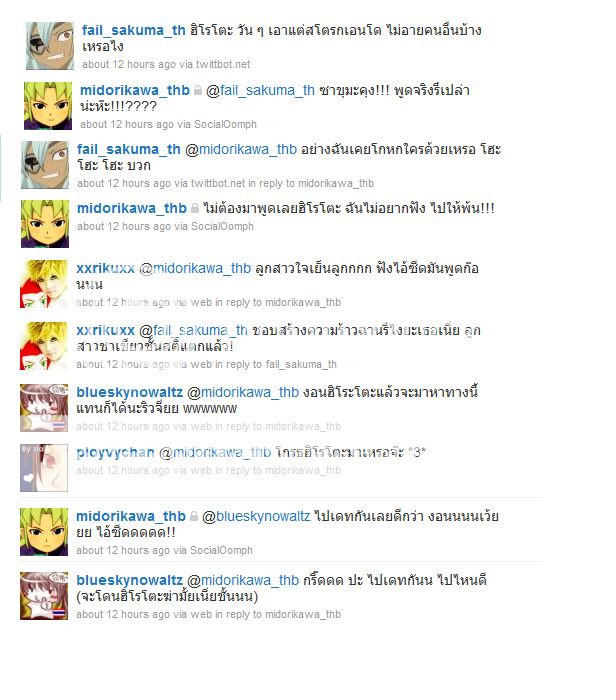
Task: Open the last tweet's 'about 12 hours ago' timestamp
Action: [x=124, y=615]
